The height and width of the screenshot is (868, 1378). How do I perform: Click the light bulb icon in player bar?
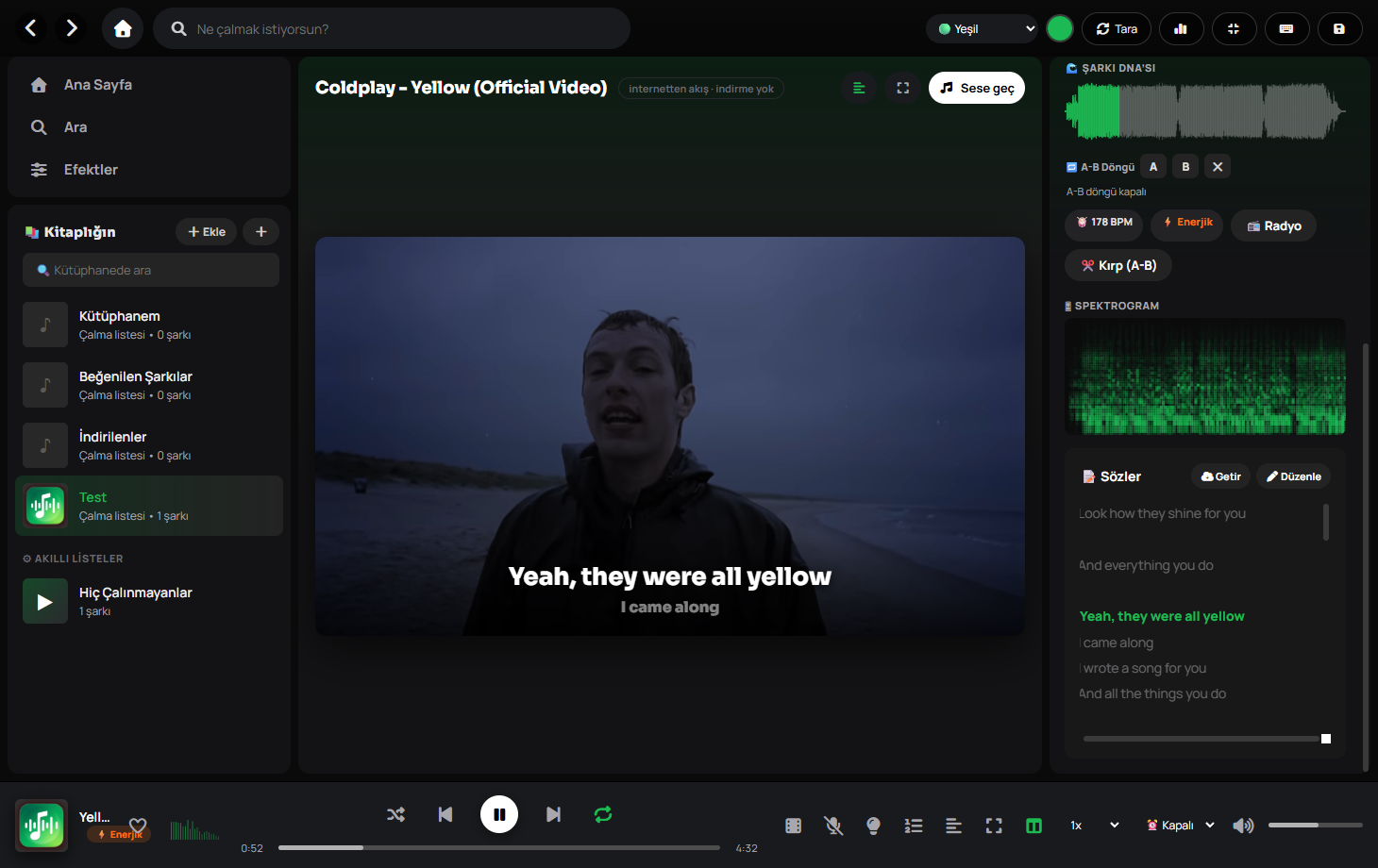[x=874, y=826]
